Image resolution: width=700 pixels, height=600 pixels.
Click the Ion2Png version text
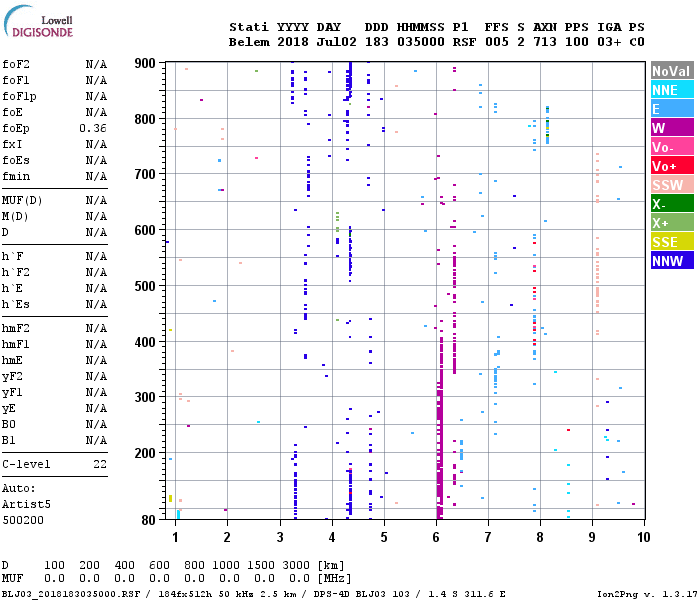coord(647,594)
